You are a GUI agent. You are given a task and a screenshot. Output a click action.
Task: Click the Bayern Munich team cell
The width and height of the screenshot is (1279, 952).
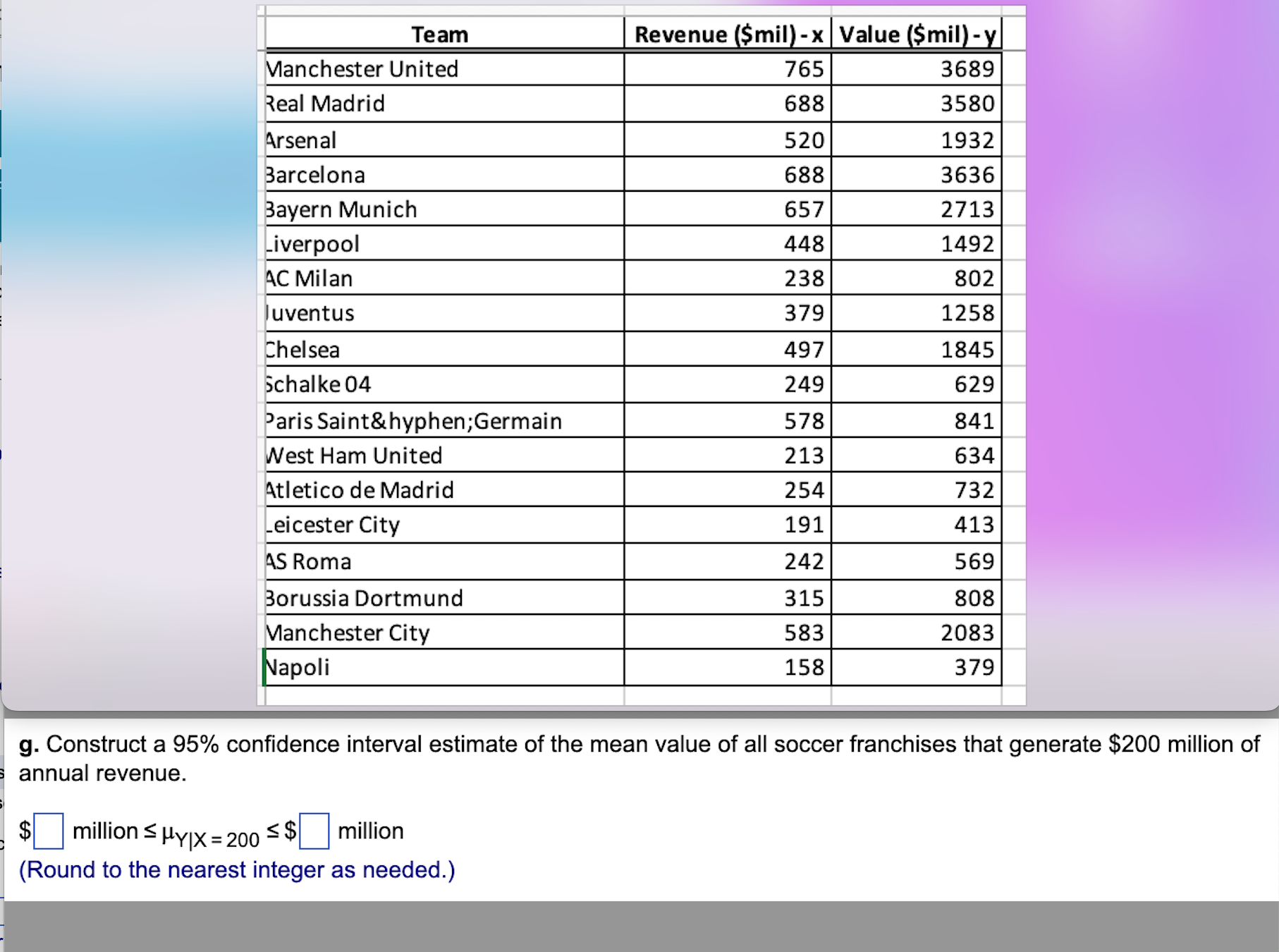[x=444, y=209]
